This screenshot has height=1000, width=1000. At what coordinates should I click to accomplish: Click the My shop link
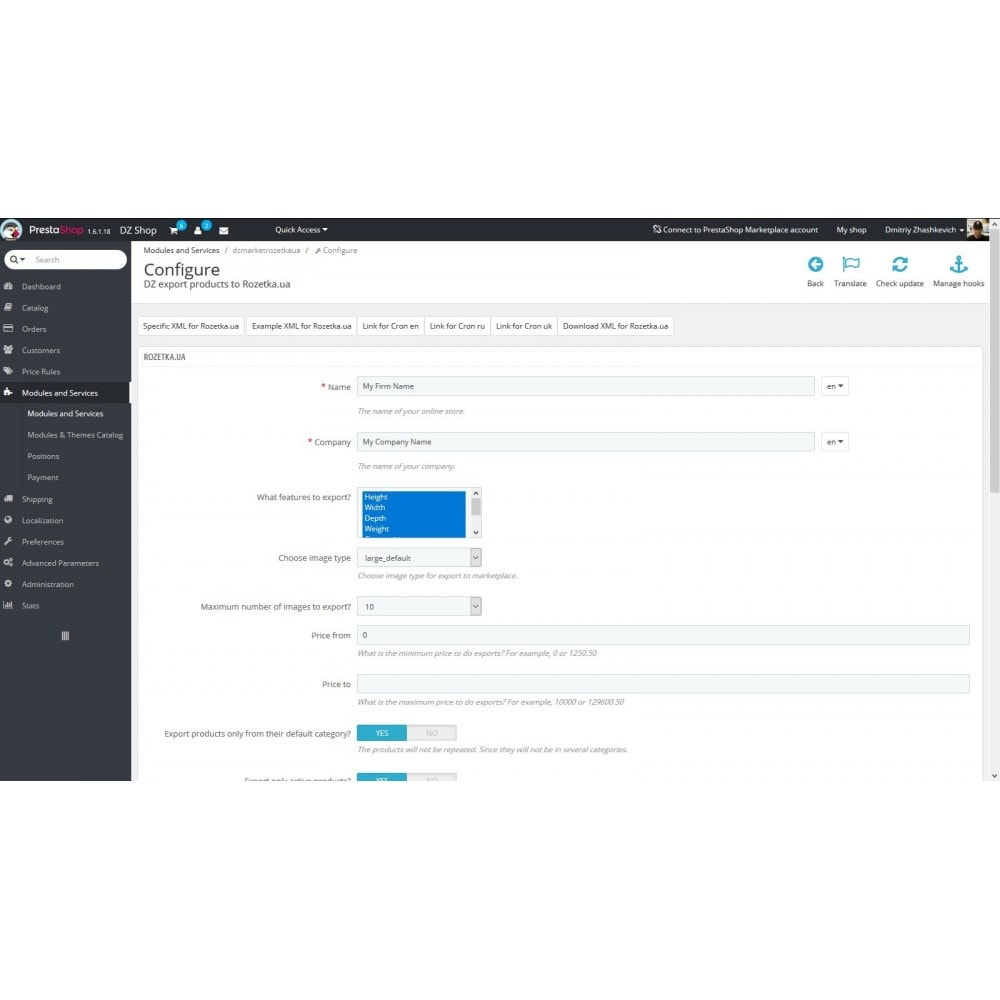[x=851, y=230]
